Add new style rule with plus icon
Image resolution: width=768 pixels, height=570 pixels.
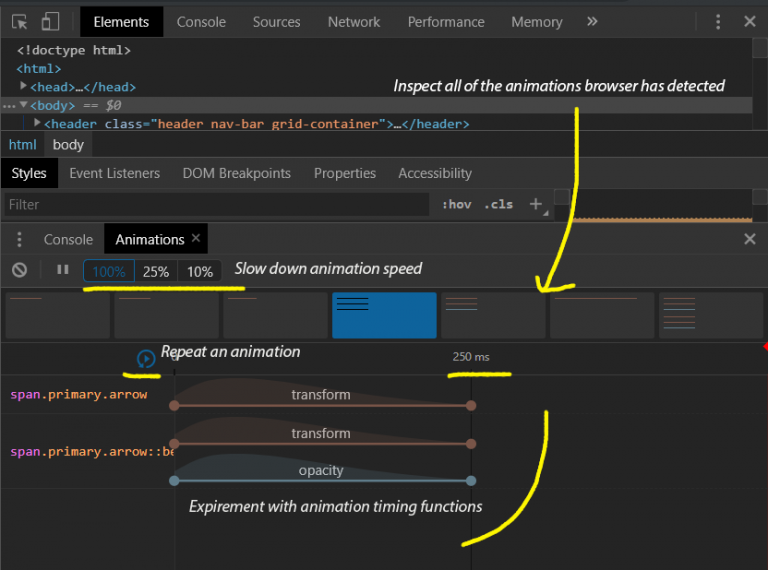click(x=536, y=204)
